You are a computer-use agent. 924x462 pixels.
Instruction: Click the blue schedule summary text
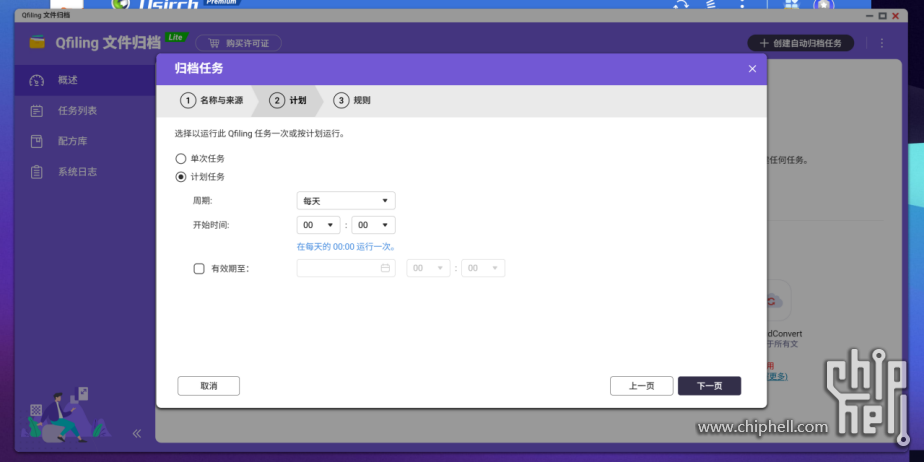pos(346,246)
